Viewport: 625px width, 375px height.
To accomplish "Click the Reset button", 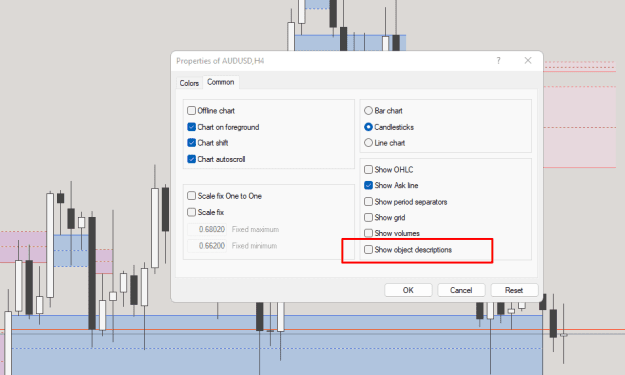I will [514, 290].
